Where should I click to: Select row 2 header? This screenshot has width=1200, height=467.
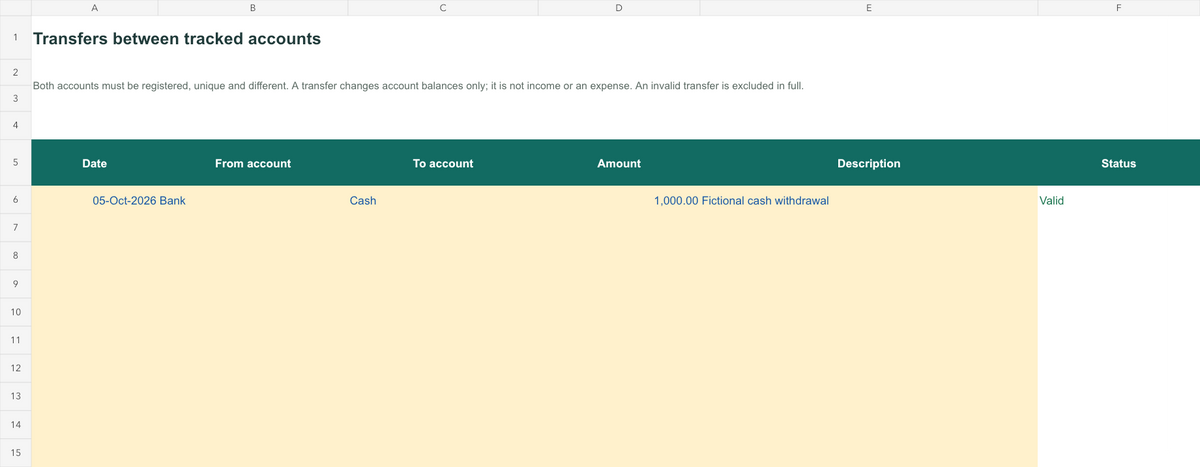click(x=15, y=72)
